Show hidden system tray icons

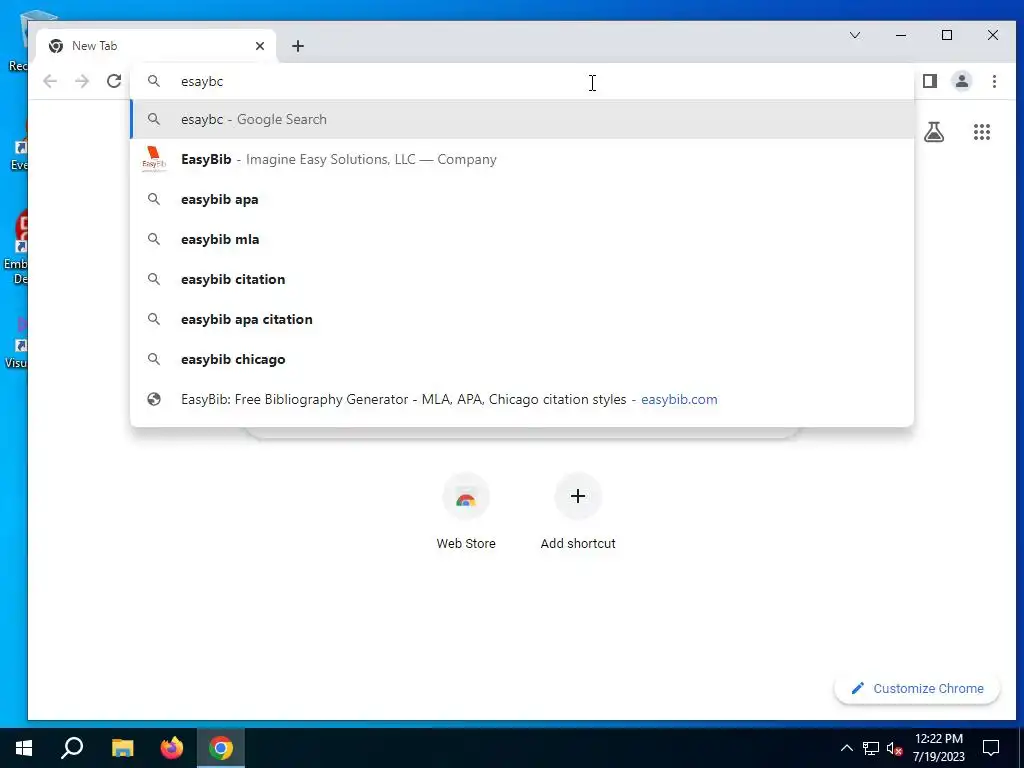[846, 748]
